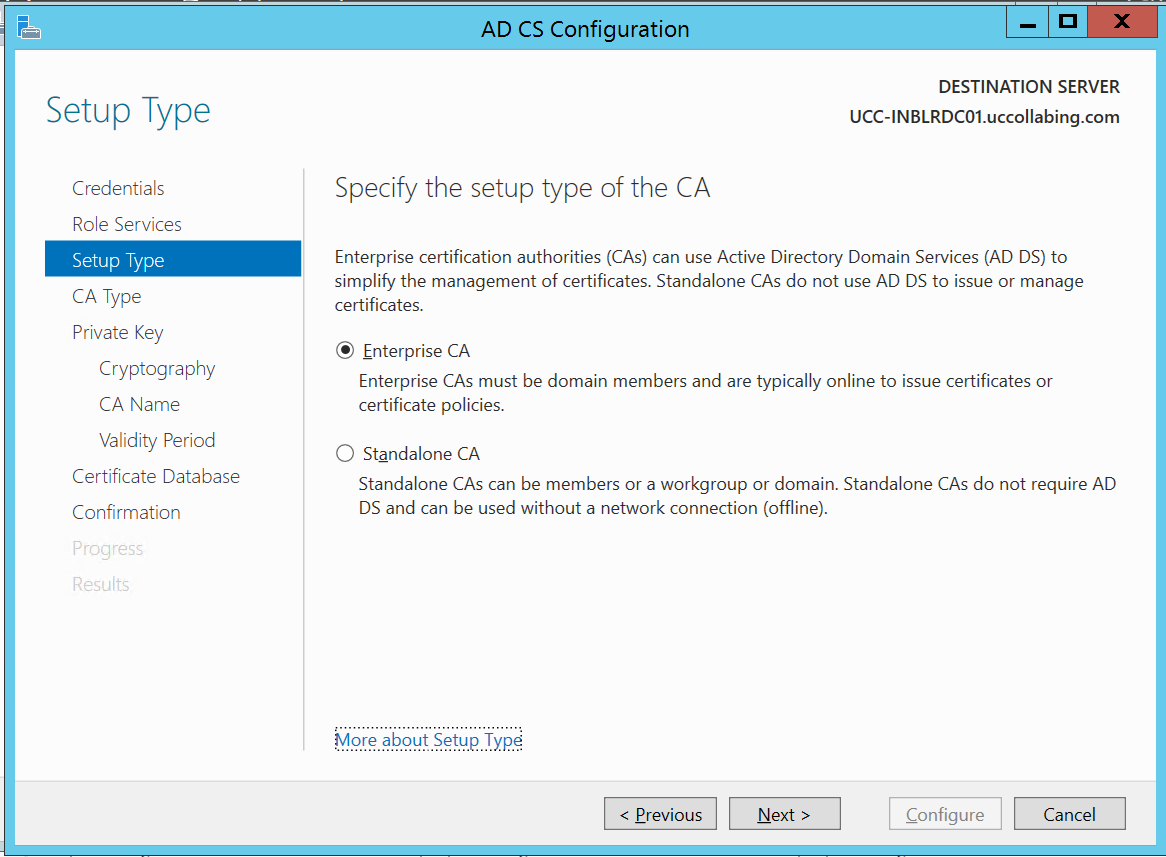Go to Confirmation step
The width and height of the screenshot is (1166, 857).
126,512
